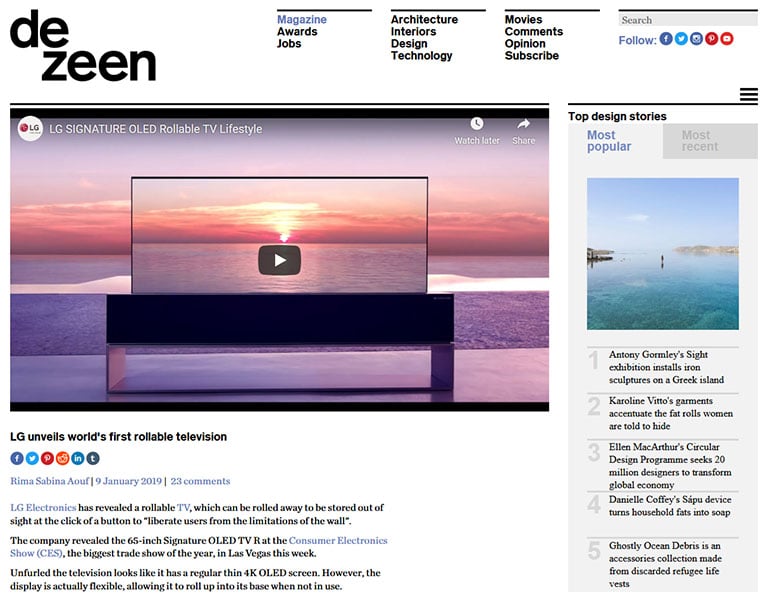Open the Interiors section
The width and height of the screenshot is (768, 597).
coord(413,31)
